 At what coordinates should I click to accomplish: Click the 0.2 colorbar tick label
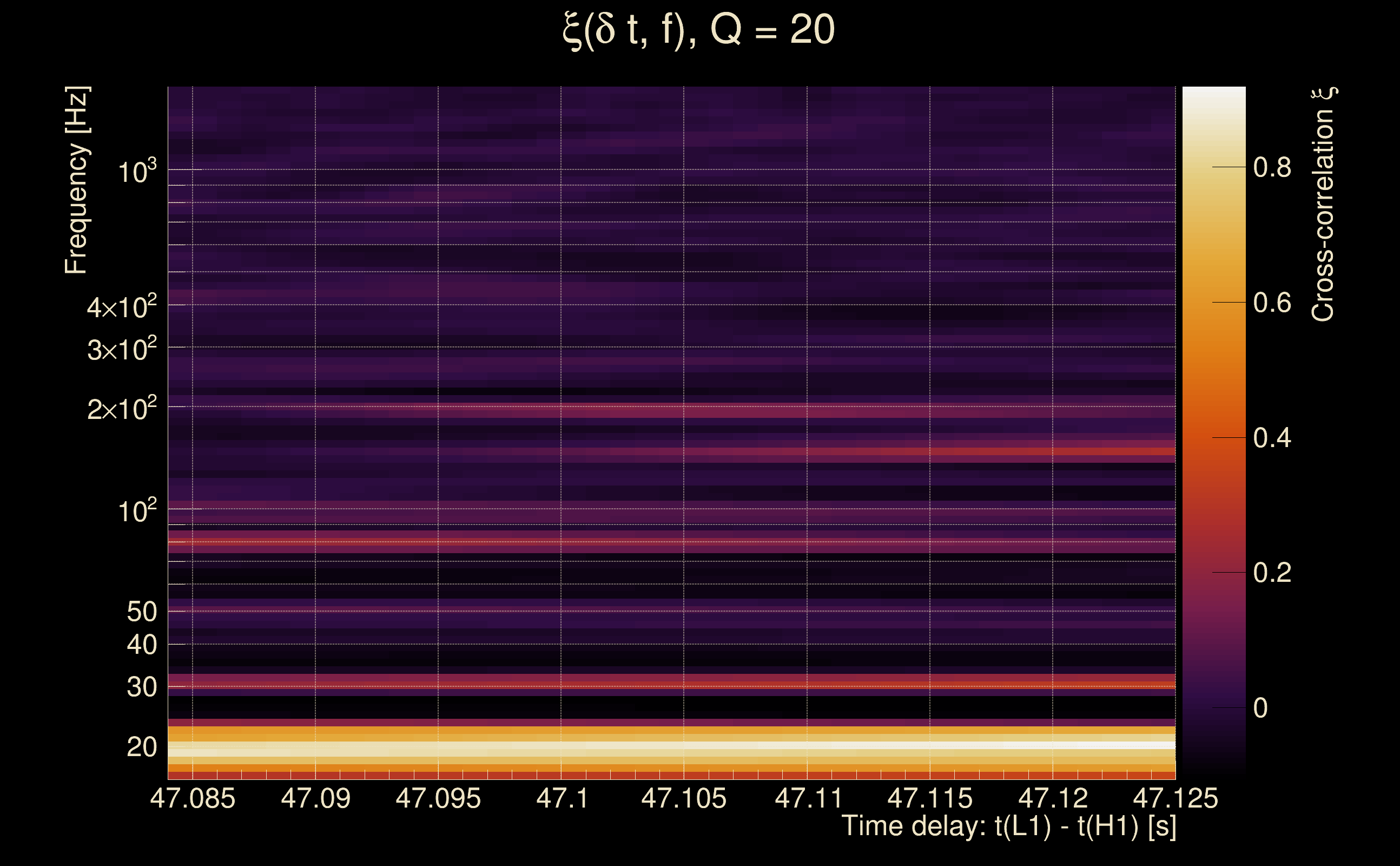click(x=1272, y=572)
